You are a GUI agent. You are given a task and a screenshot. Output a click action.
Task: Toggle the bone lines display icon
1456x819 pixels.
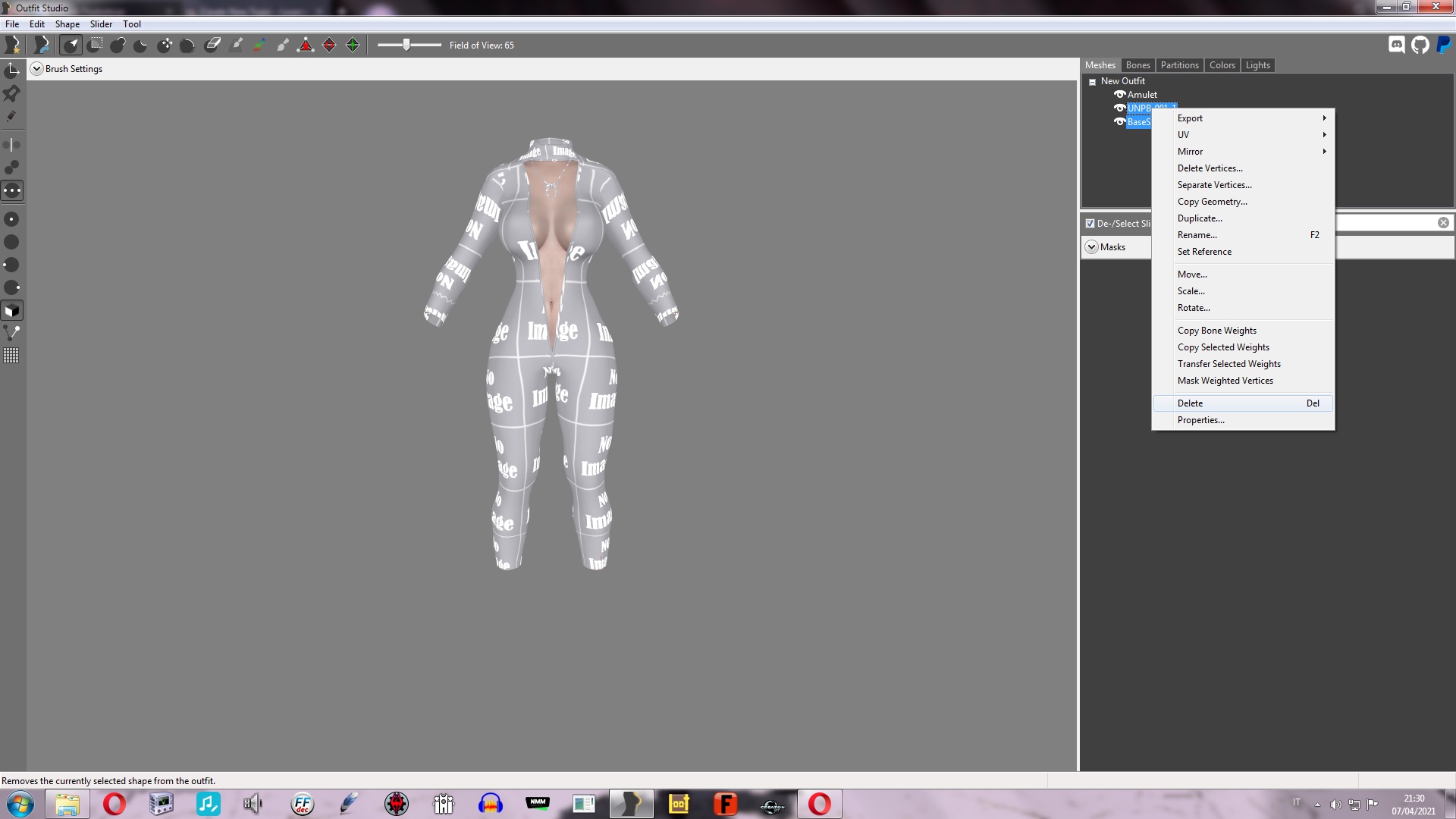point(12,333)
